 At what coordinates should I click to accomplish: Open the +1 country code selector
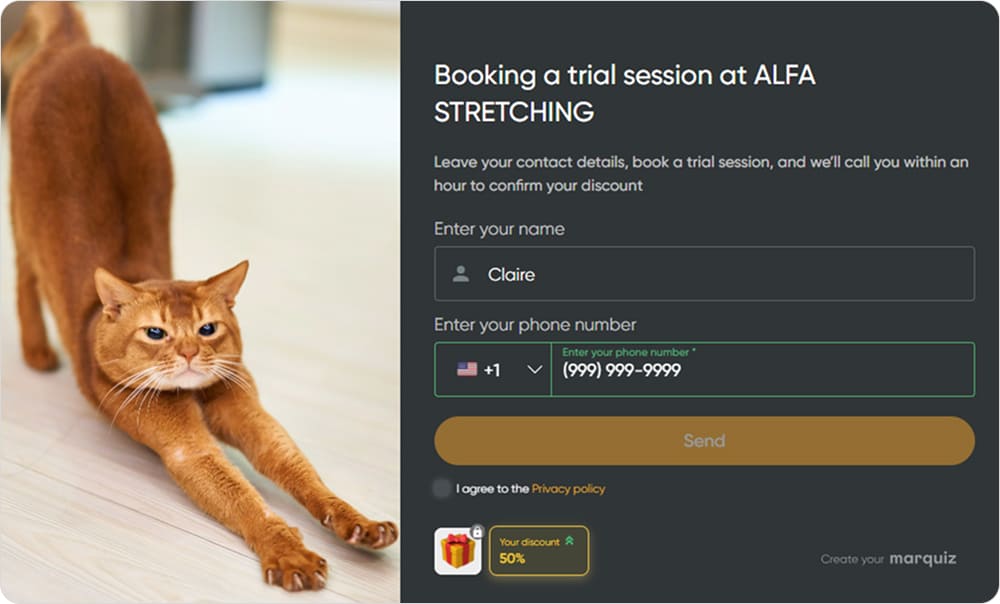tap(493, 369)
